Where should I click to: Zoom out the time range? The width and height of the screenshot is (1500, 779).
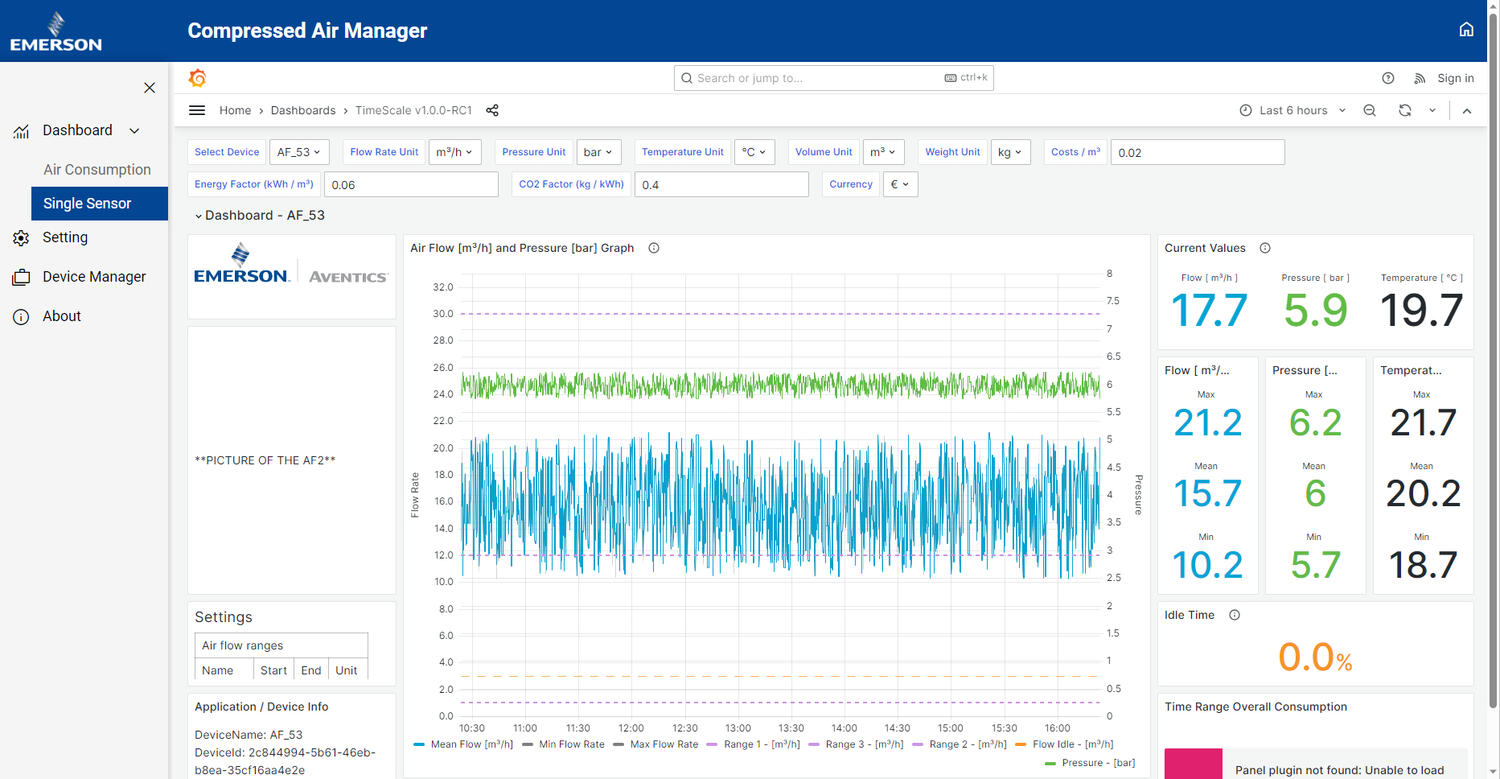coord(1370,110)
